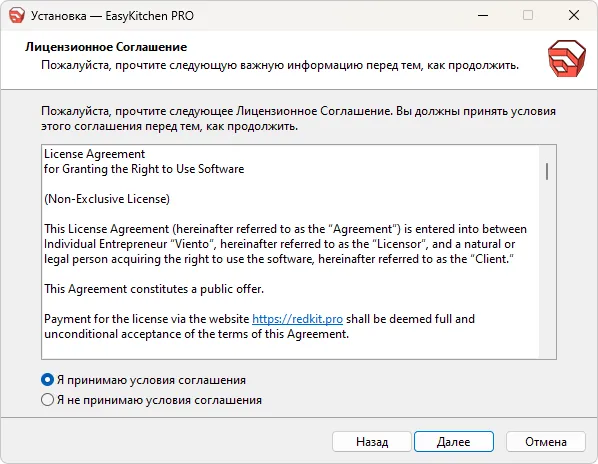Click the title bar text Установка — EasyKitchen PRO

[112, 16]
